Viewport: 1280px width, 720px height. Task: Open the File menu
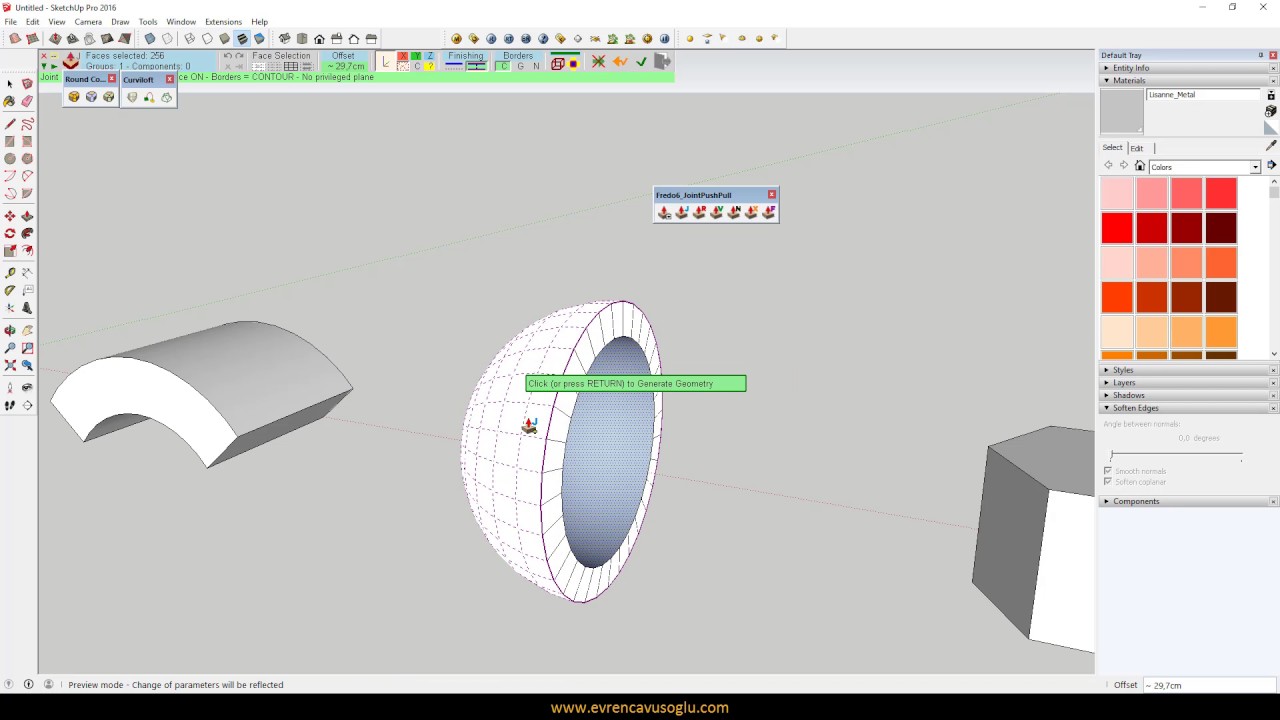tap(10, 21)
